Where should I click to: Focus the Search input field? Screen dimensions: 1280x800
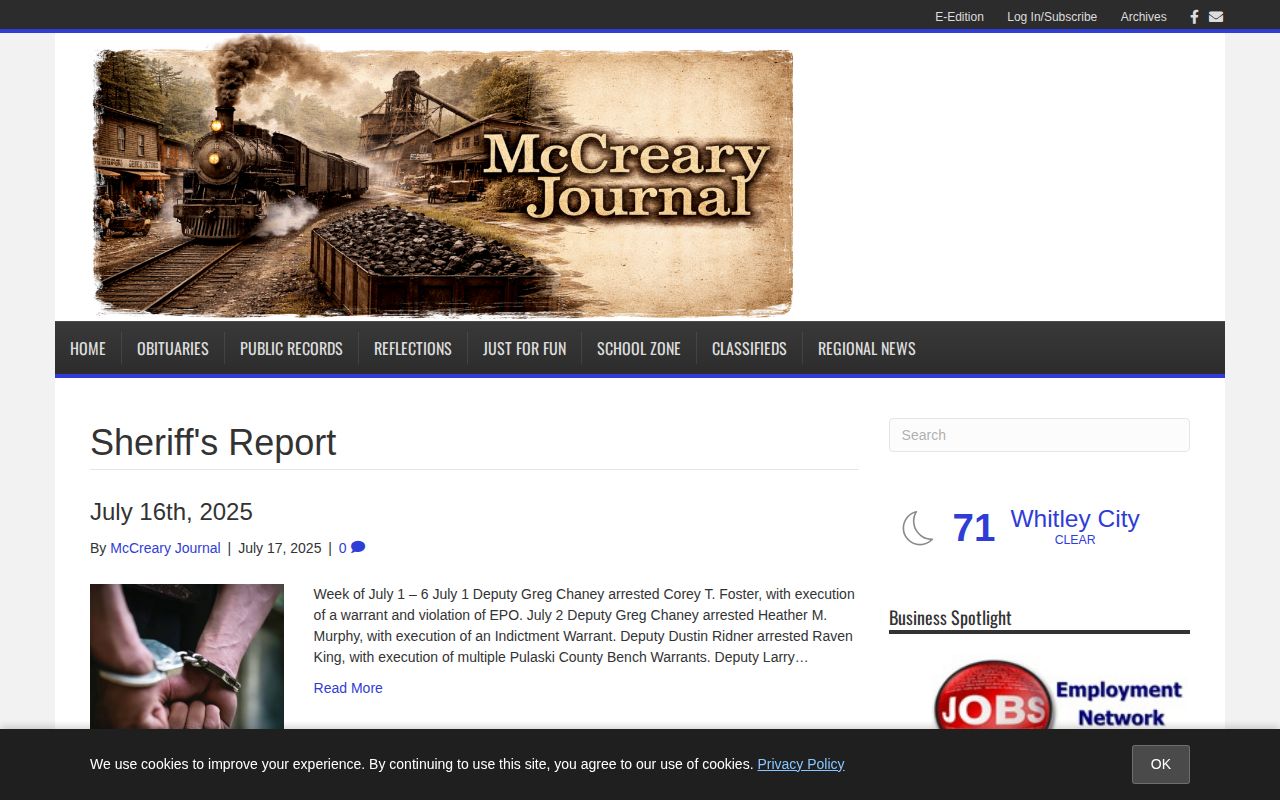point(1039,435)
